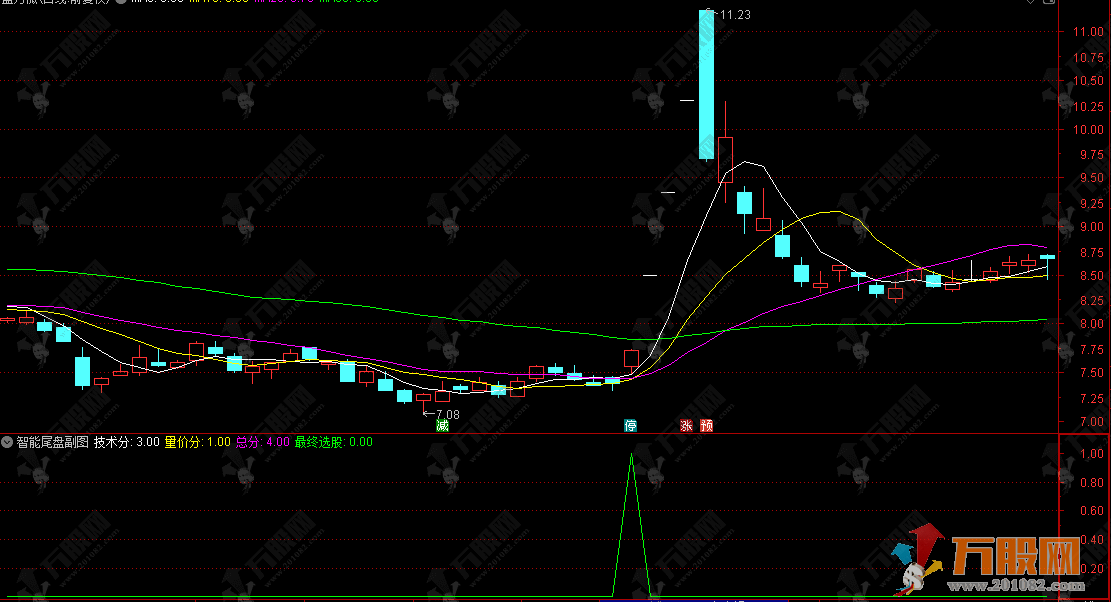Click the cyan 停 event marker
Image resolution: width=1111 pixels, height=602 pixels.
[x=631, y=425]
